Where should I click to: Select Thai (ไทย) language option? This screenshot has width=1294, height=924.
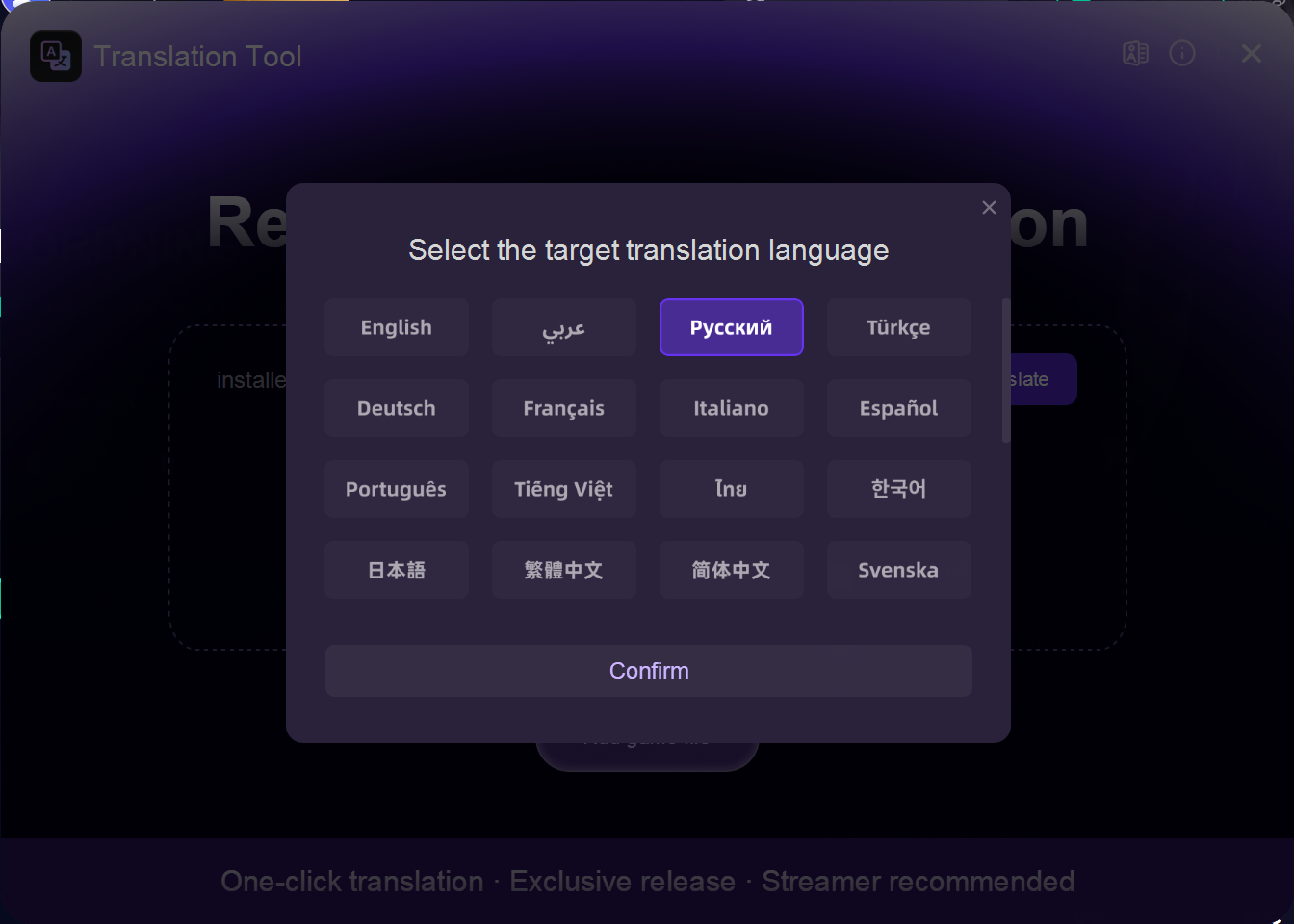731,489
